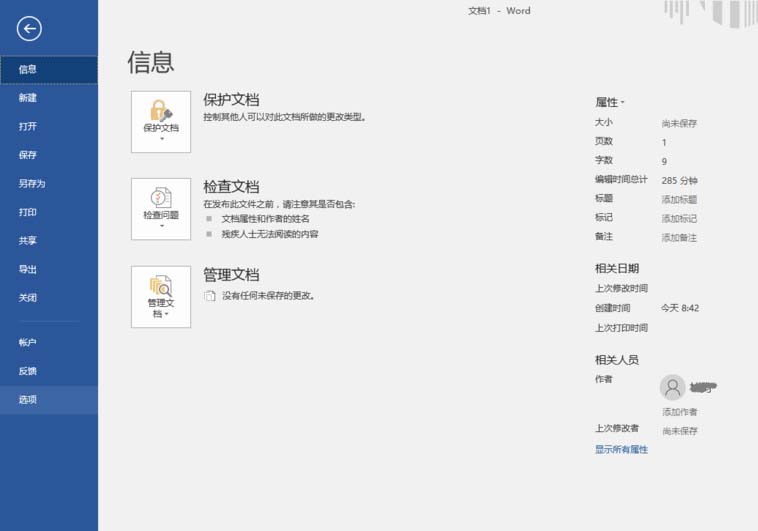Click the Add Author (添加作者) field
Viewport: 758px width, 531px height.
pyautogui.click(x=679, y=412)
